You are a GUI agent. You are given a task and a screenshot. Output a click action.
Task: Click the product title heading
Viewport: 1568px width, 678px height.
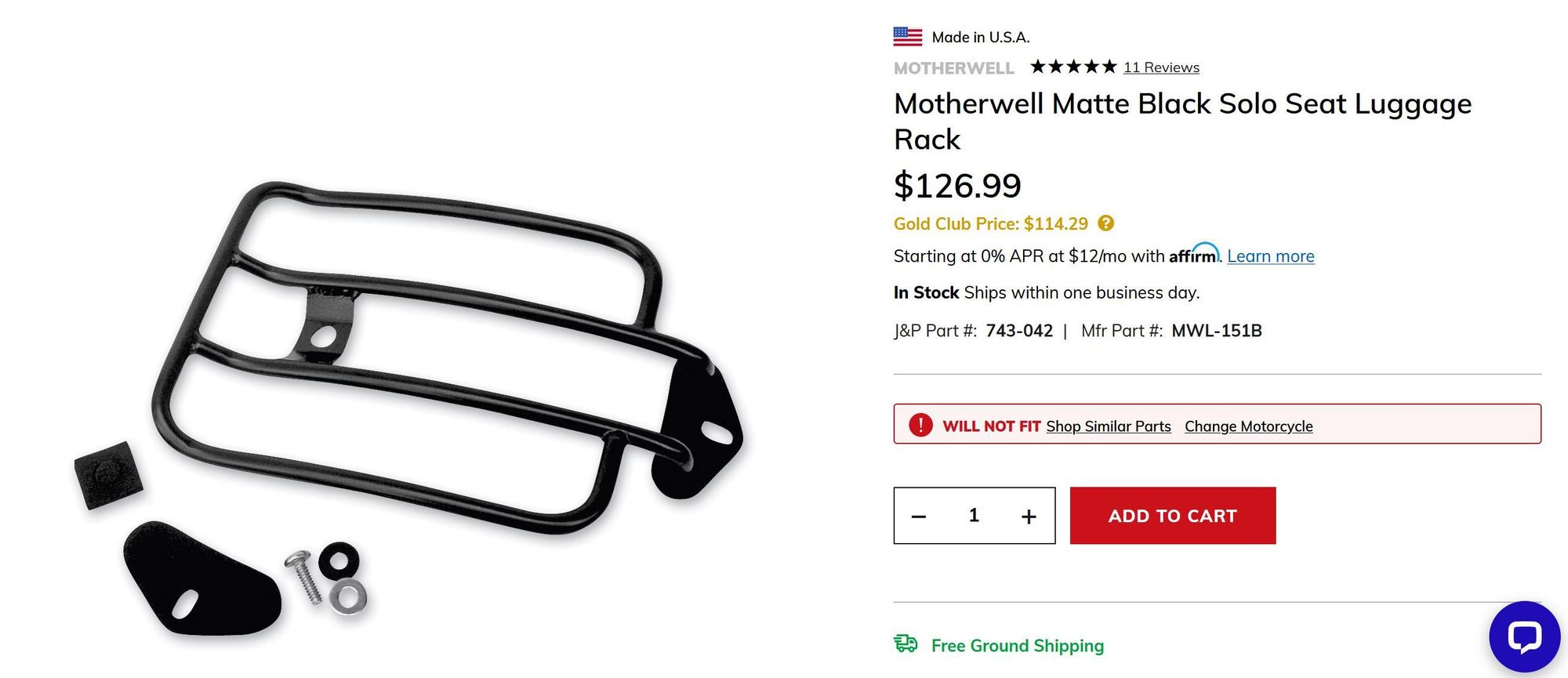[x=1182, y=121]
